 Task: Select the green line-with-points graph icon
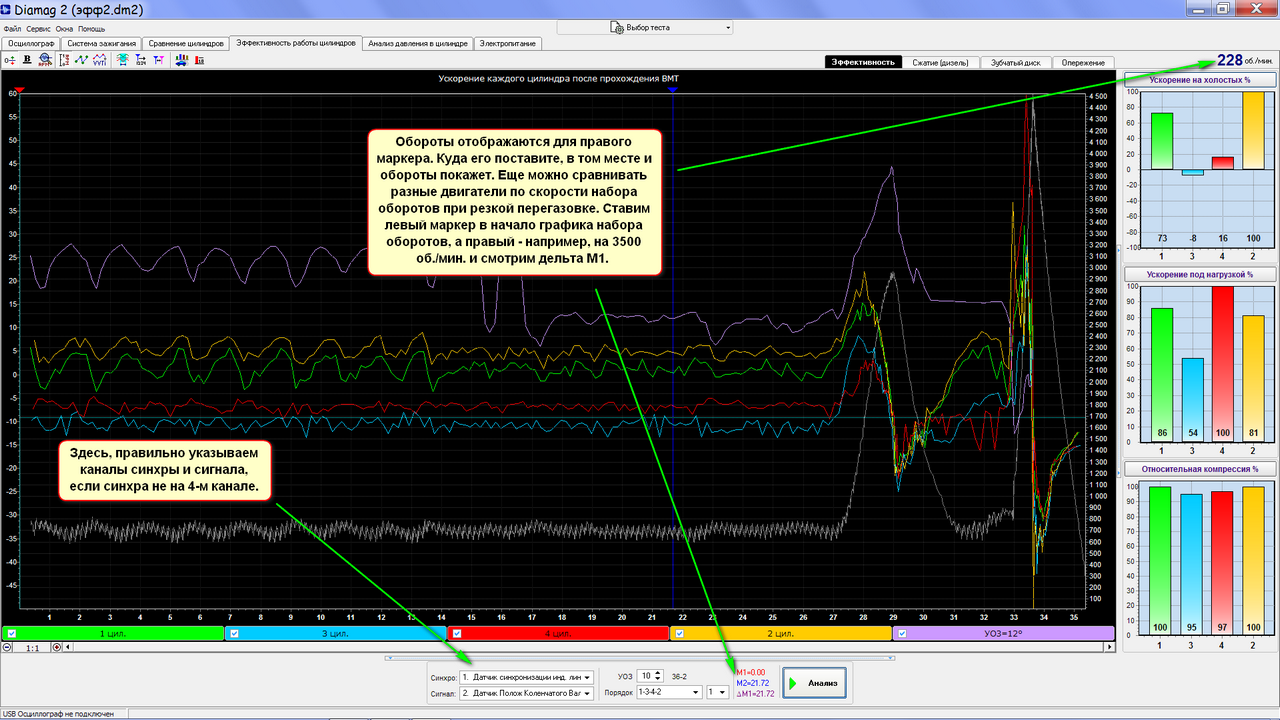[x=81, y=60]
